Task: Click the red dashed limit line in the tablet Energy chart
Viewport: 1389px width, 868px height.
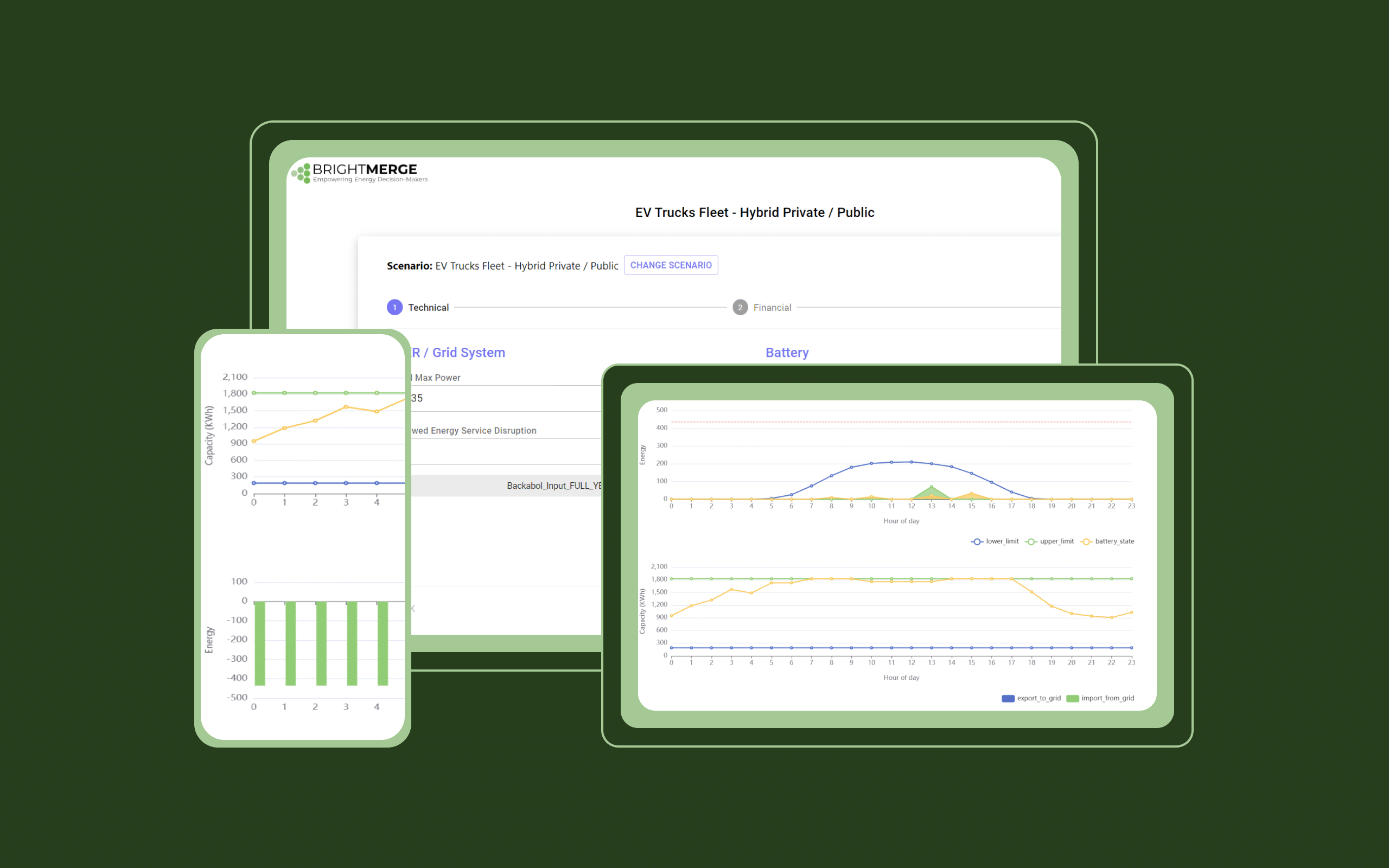Action: [901, 422]
